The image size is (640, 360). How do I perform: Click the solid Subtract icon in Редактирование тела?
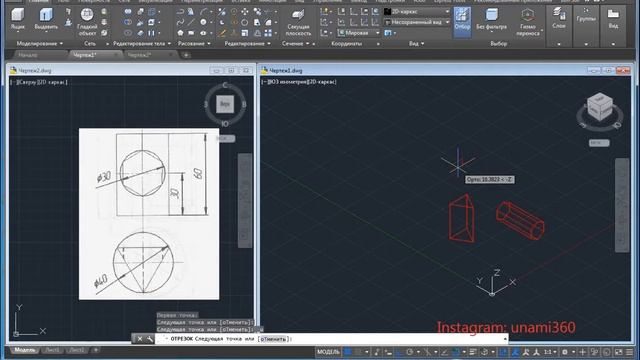(x=128, y=22)
